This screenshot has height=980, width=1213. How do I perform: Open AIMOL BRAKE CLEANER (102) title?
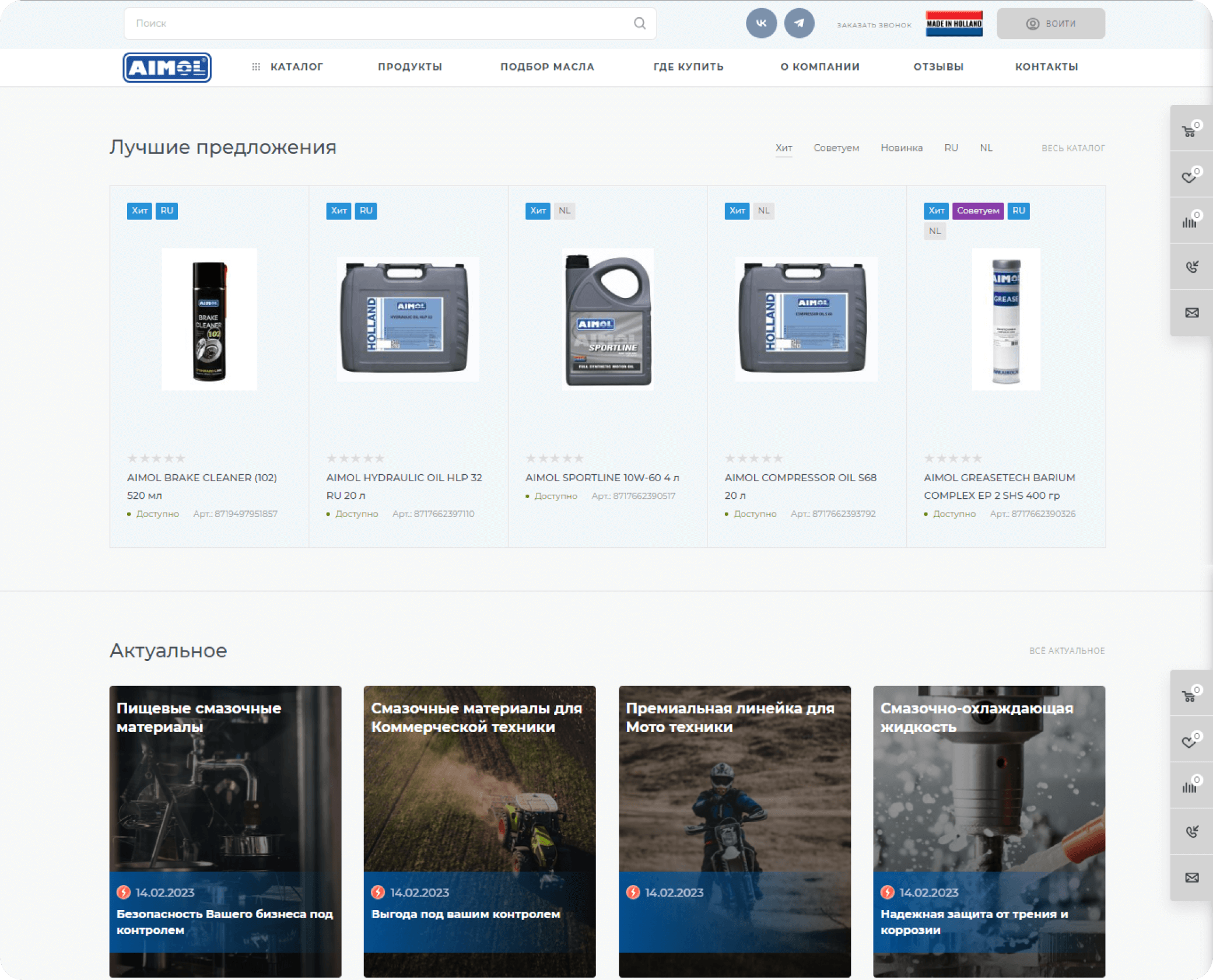coord(202,487)
